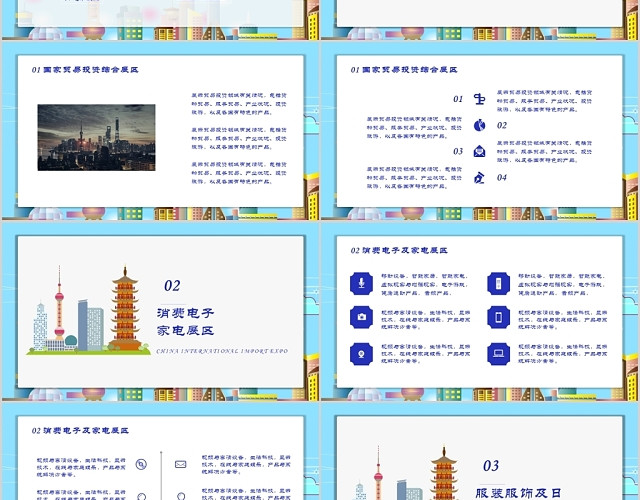This screenshot has height=500, width=640.
Task: Click the outlined mail envelope icon
Action: tap(180, 464)
